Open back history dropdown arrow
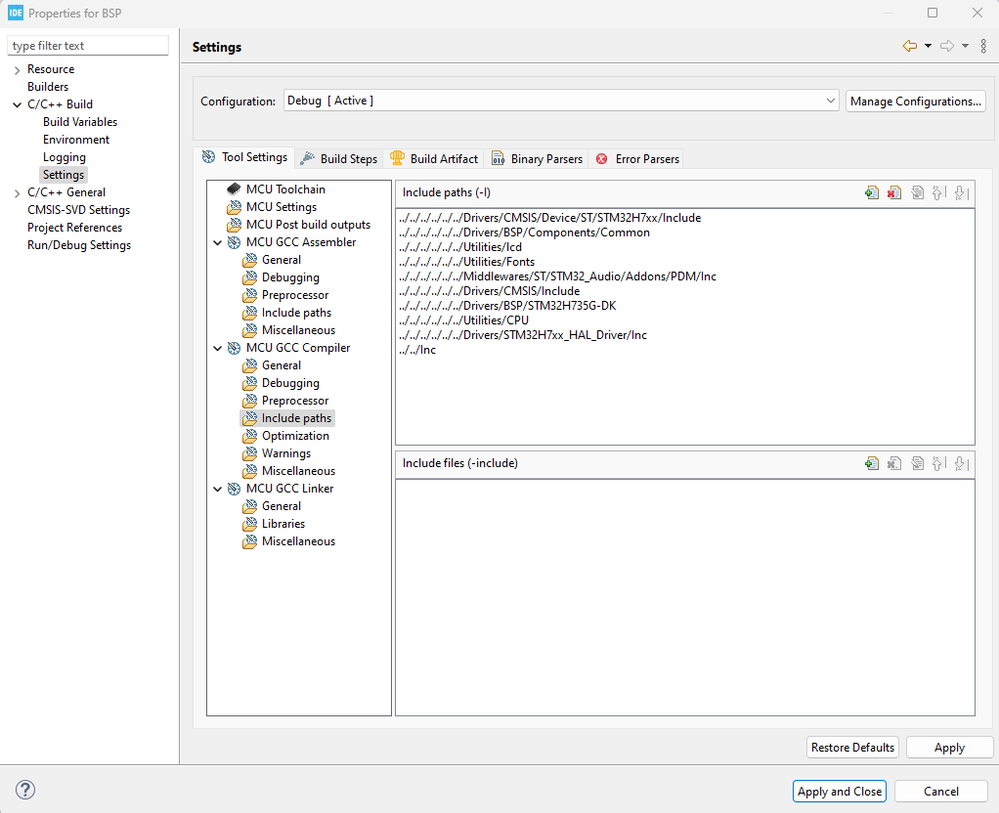999x813 pixels. pos(928,46)
